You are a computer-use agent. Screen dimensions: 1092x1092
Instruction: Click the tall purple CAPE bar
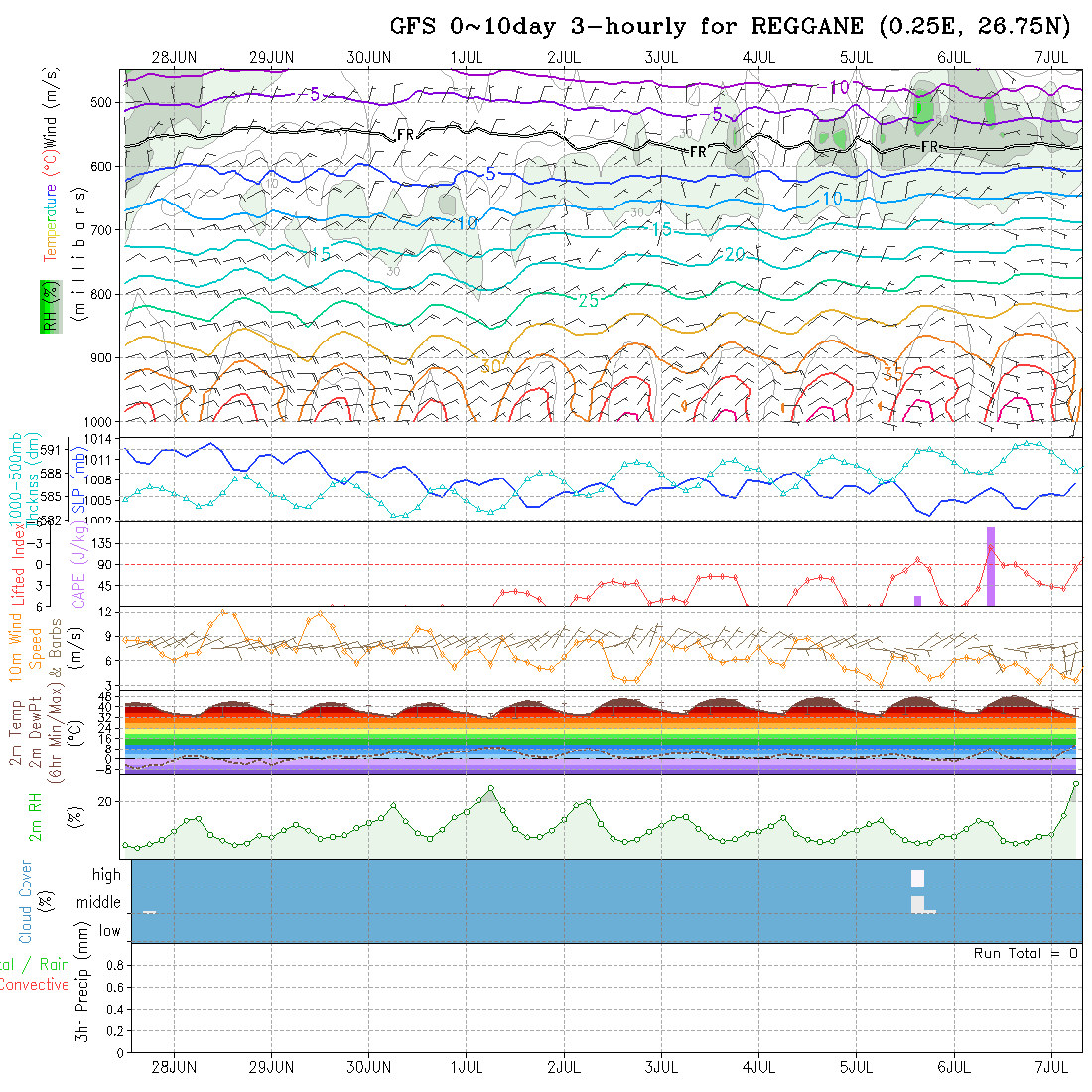pos(991,566)
